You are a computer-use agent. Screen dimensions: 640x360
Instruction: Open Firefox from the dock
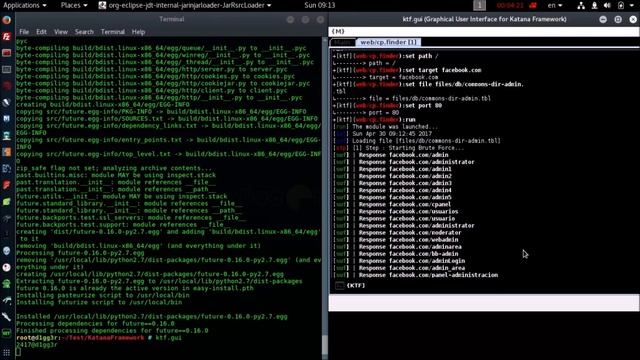(x=7, y=20)
